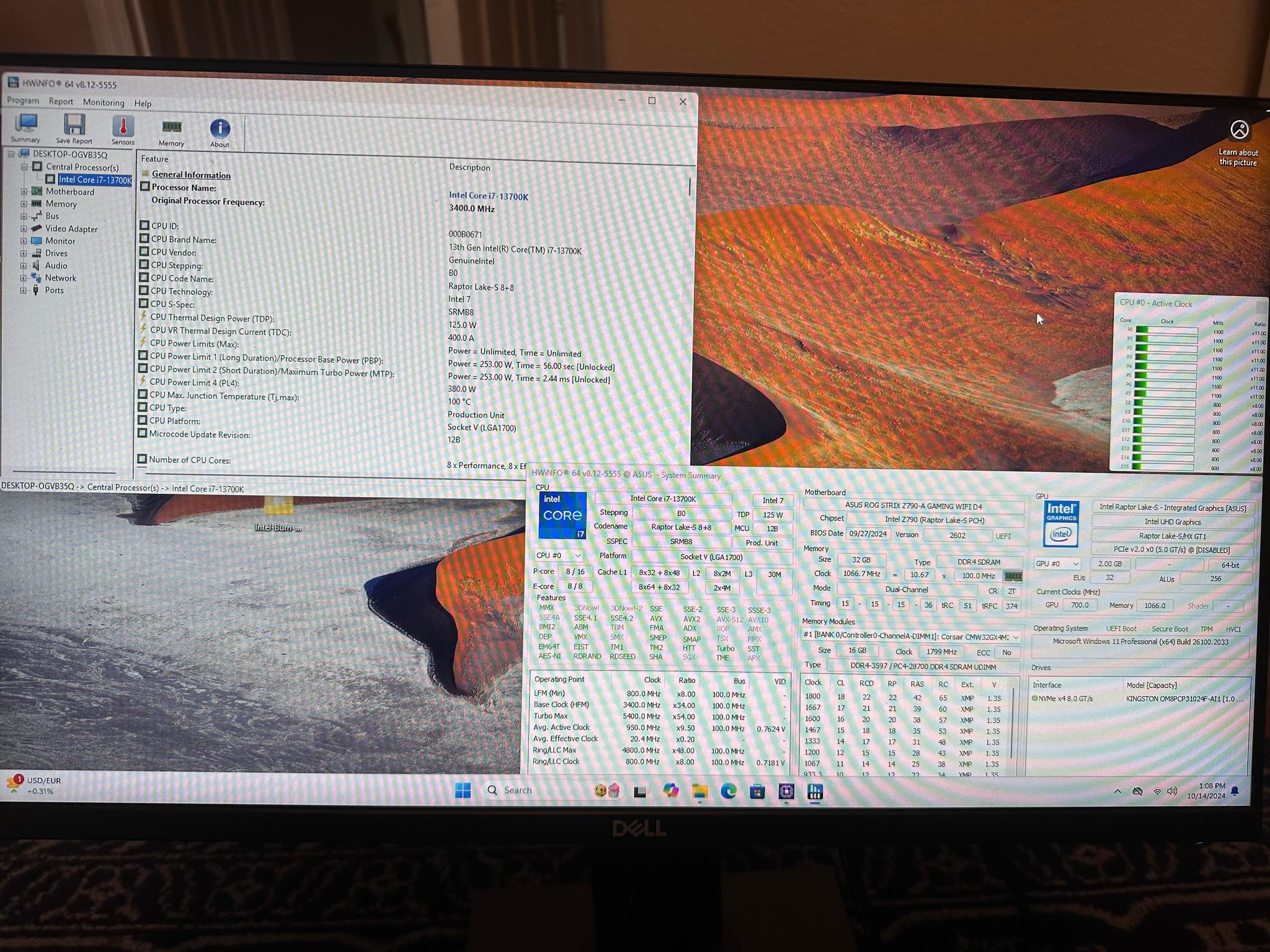Click the Network icon in tree
1270x952 pixels.
coord(36,278)
